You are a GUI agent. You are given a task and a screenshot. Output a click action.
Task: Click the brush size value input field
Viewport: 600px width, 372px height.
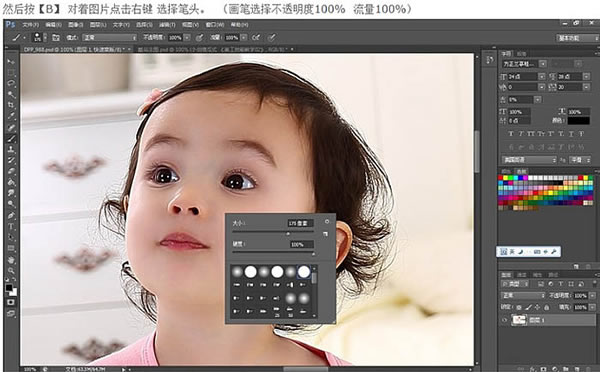301,223
